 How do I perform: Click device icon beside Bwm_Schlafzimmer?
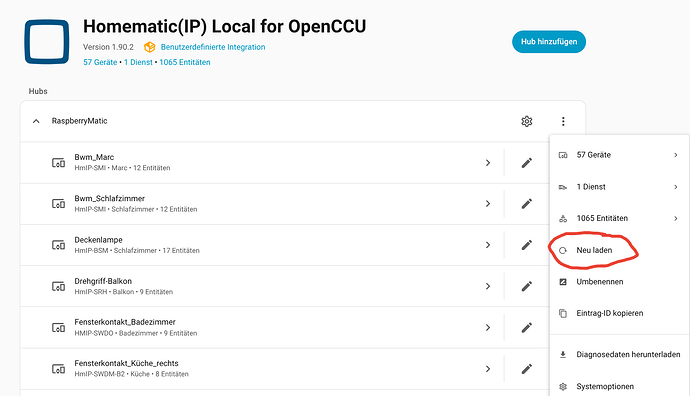point(59,204)
